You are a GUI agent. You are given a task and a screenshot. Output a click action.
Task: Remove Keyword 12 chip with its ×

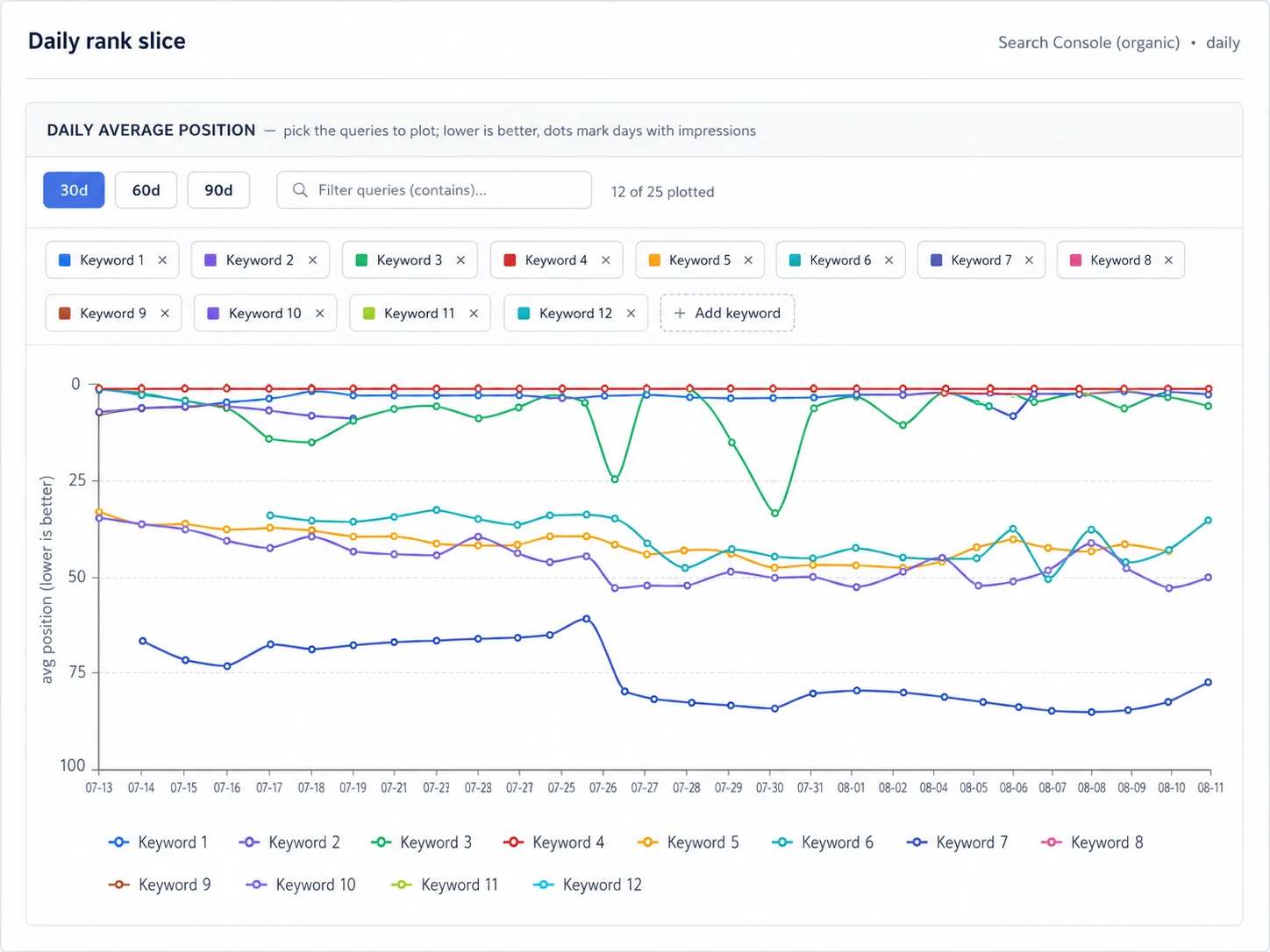tap(631, 313)
